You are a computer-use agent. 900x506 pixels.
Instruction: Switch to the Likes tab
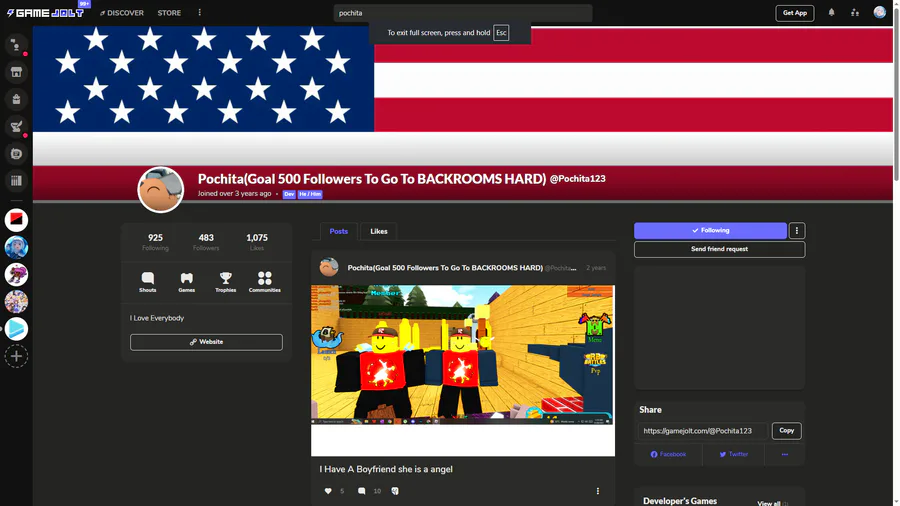[x=379, y=231]
